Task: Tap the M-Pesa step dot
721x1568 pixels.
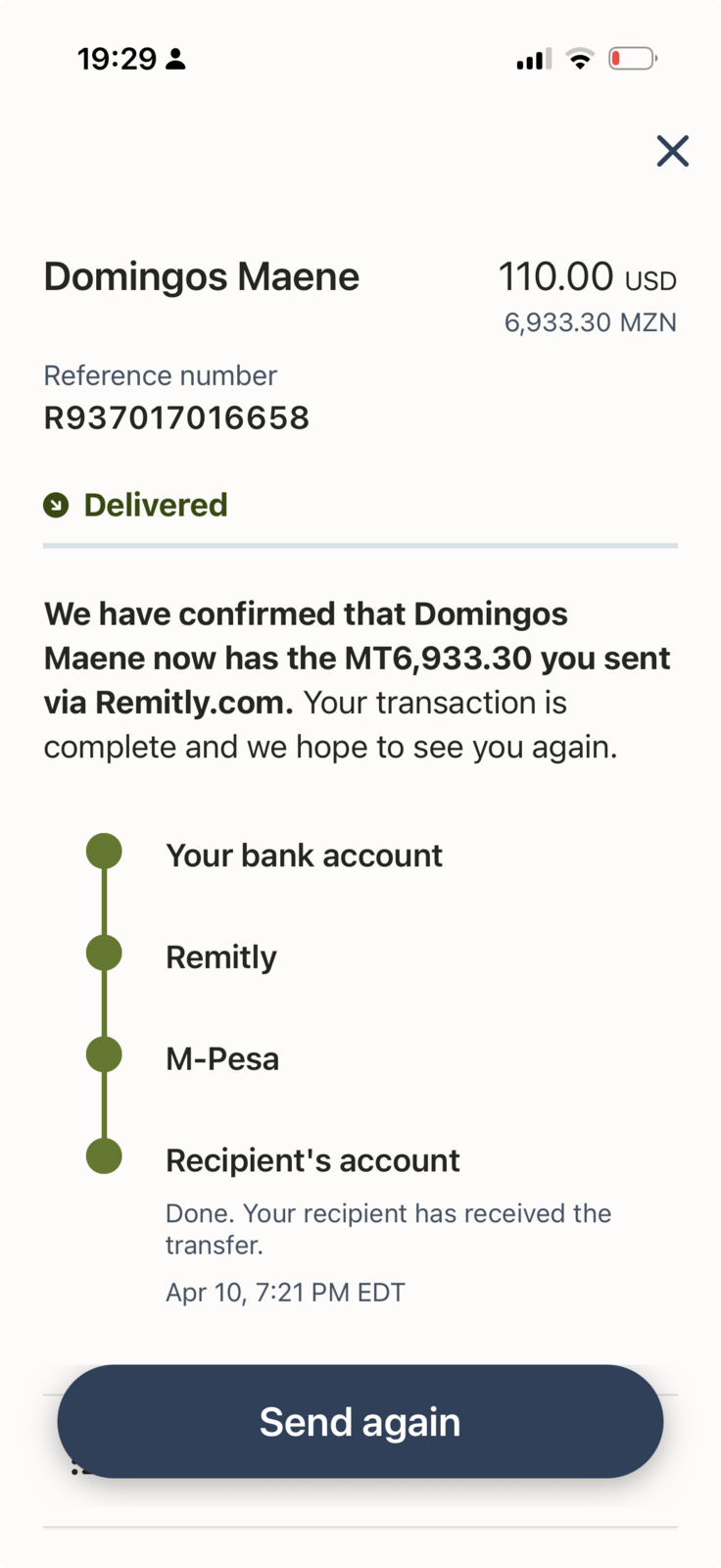Action: coord(104,1054)
